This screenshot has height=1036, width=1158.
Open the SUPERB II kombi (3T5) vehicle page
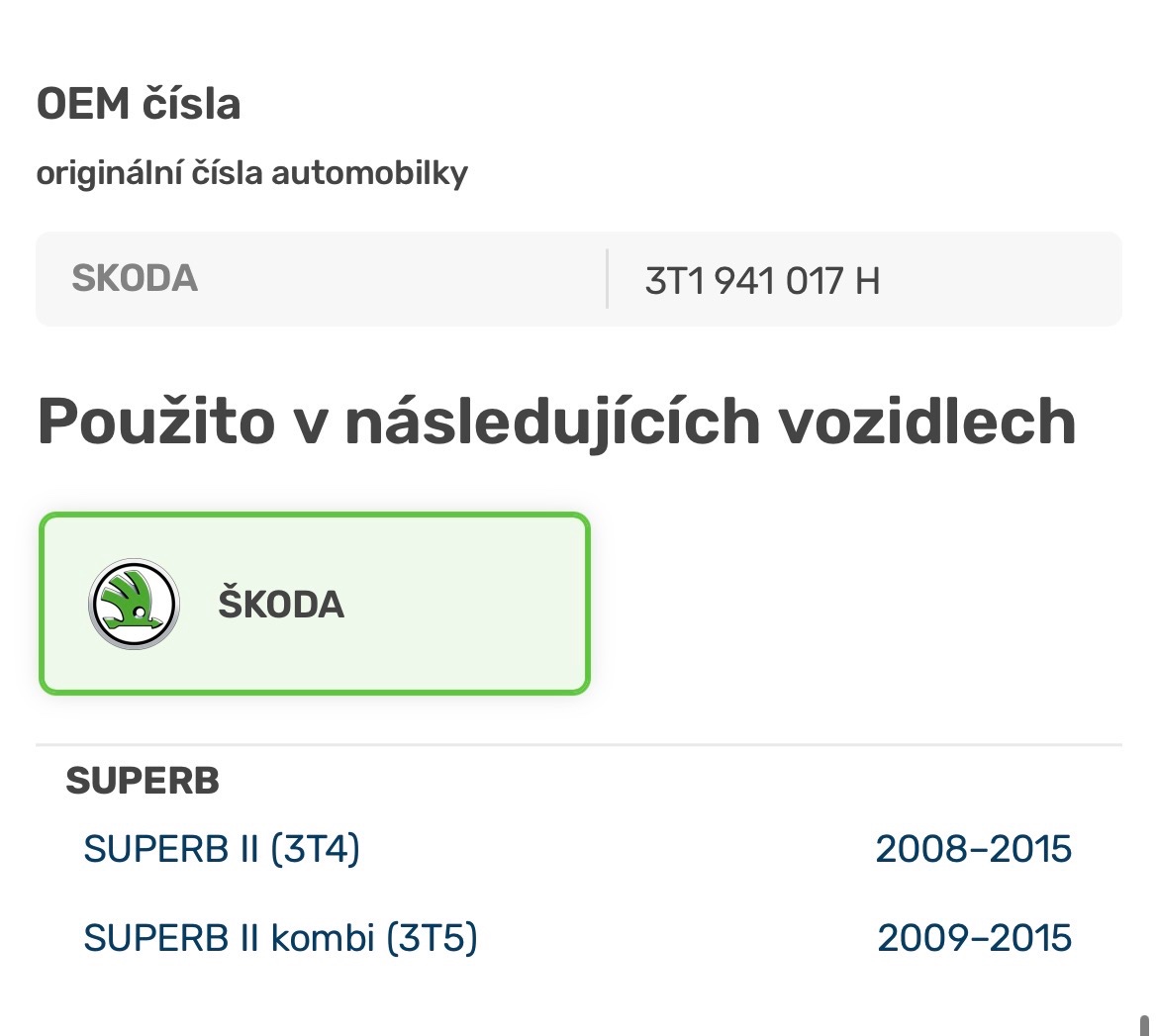282,937
